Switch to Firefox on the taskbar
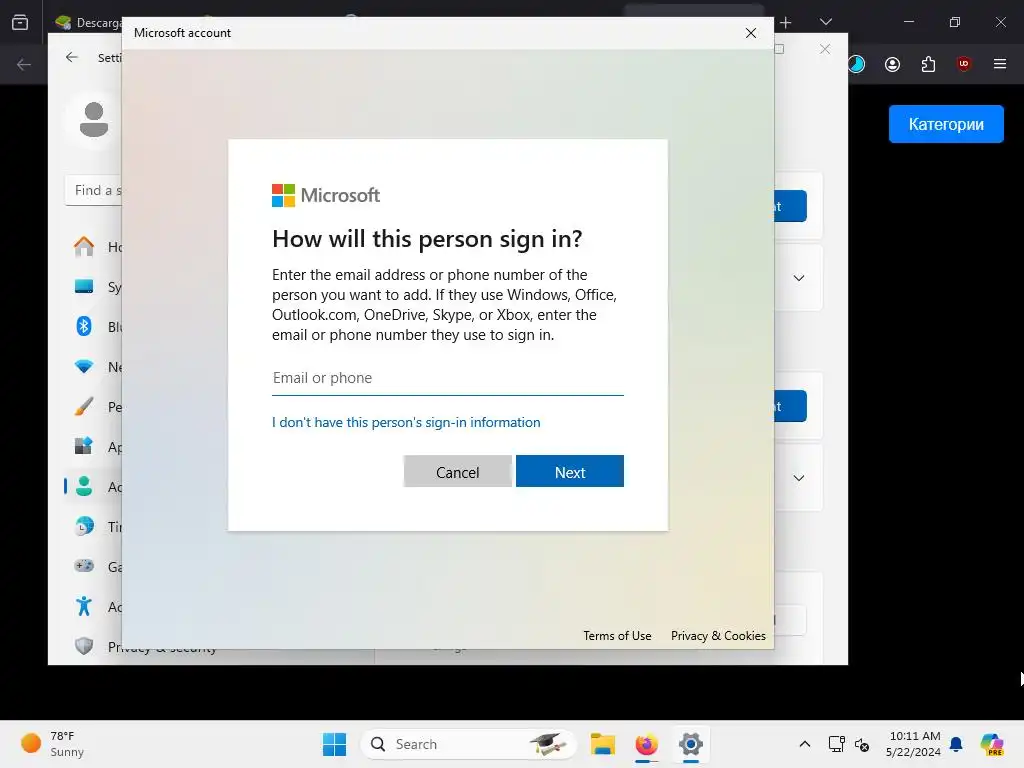1024x768 pixels. click(x=647, y=744)
